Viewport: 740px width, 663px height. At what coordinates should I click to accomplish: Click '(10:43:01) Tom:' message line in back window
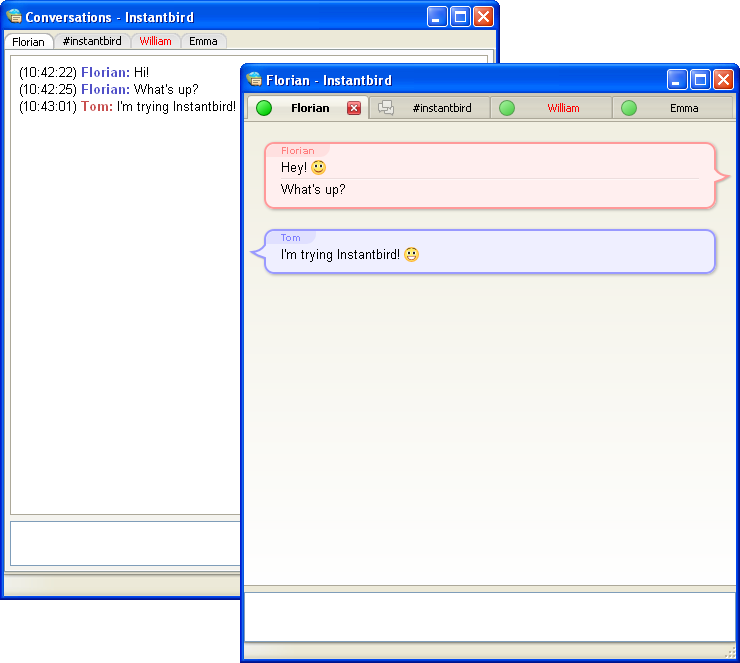coord(127,107)
